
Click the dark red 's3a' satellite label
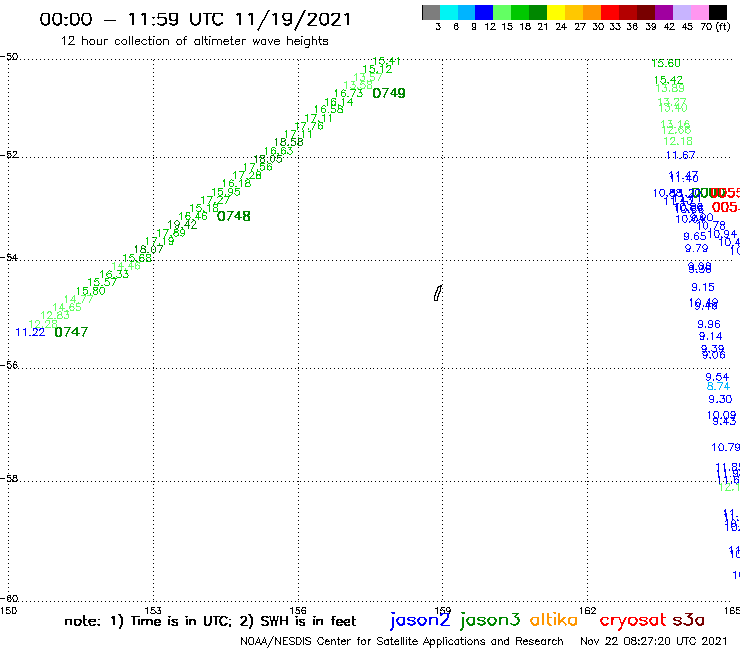689,621
